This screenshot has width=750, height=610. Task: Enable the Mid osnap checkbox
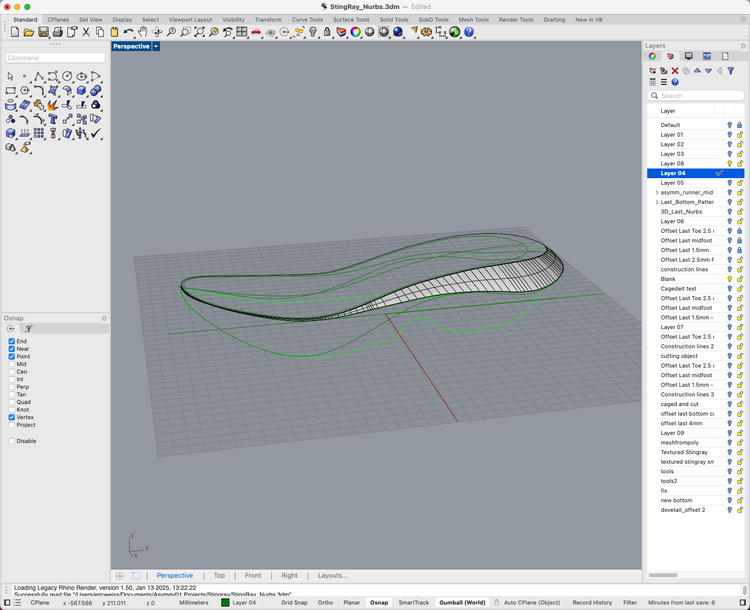pyautogui.click(x=11, y=364)
